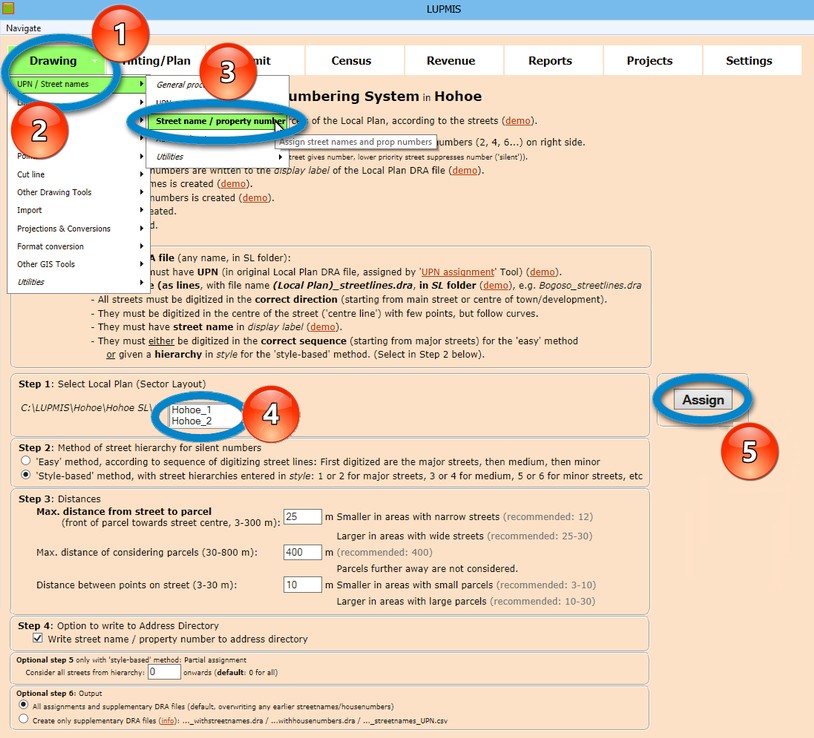The width and height of the screenshot is (814, 738).
Task: Switch to the Projects tab
Action: 649,61
